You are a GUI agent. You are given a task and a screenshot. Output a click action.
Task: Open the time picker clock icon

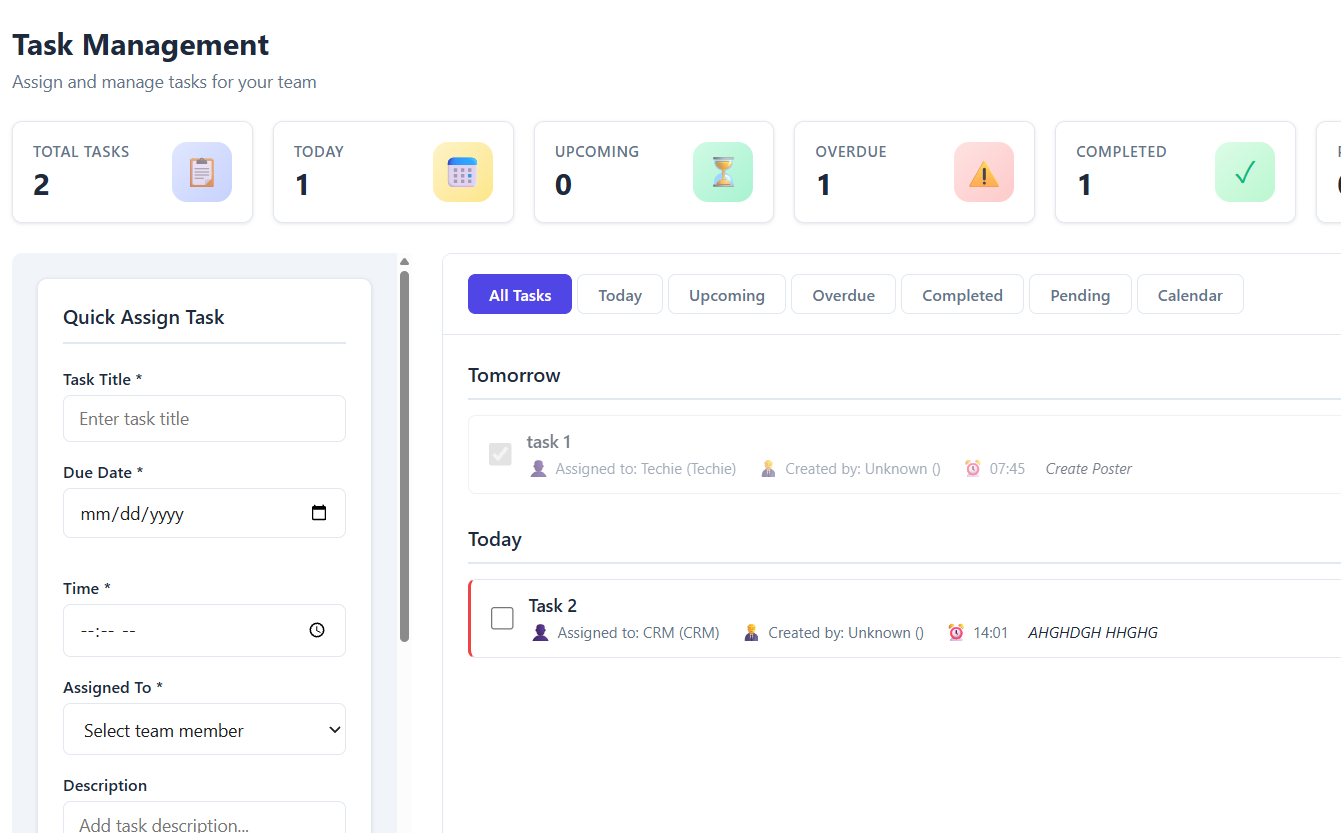(x=317, y=630)
